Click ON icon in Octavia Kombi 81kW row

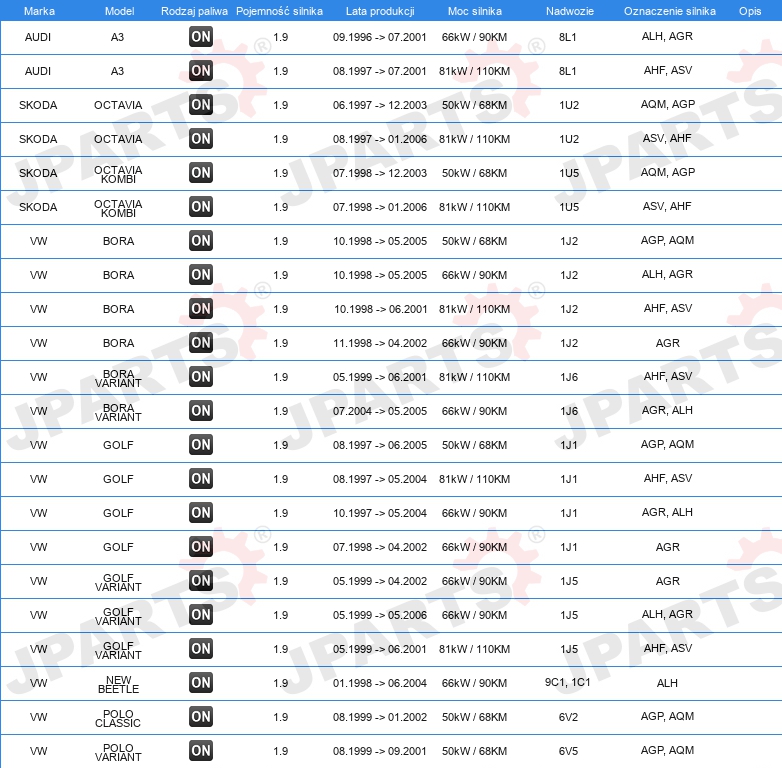click(x=201, y=206)
